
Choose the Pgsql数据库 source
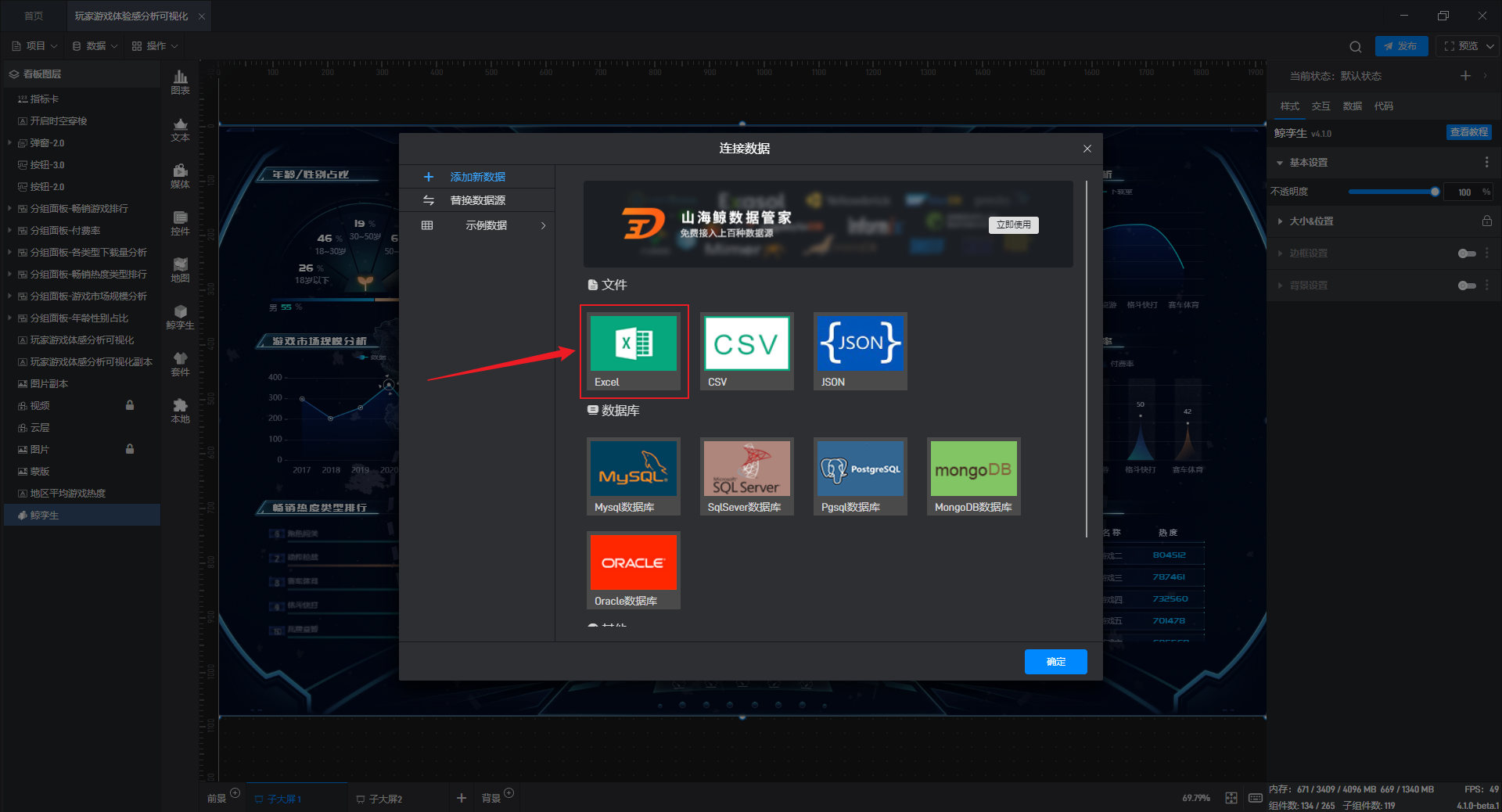coord(861,476)
